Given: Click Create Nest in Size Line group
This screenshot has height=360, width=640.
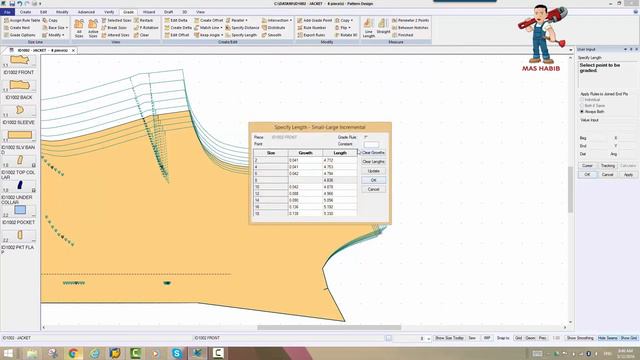Looking at the screenshot, I should pyautogui.click(x=17, y=28).
